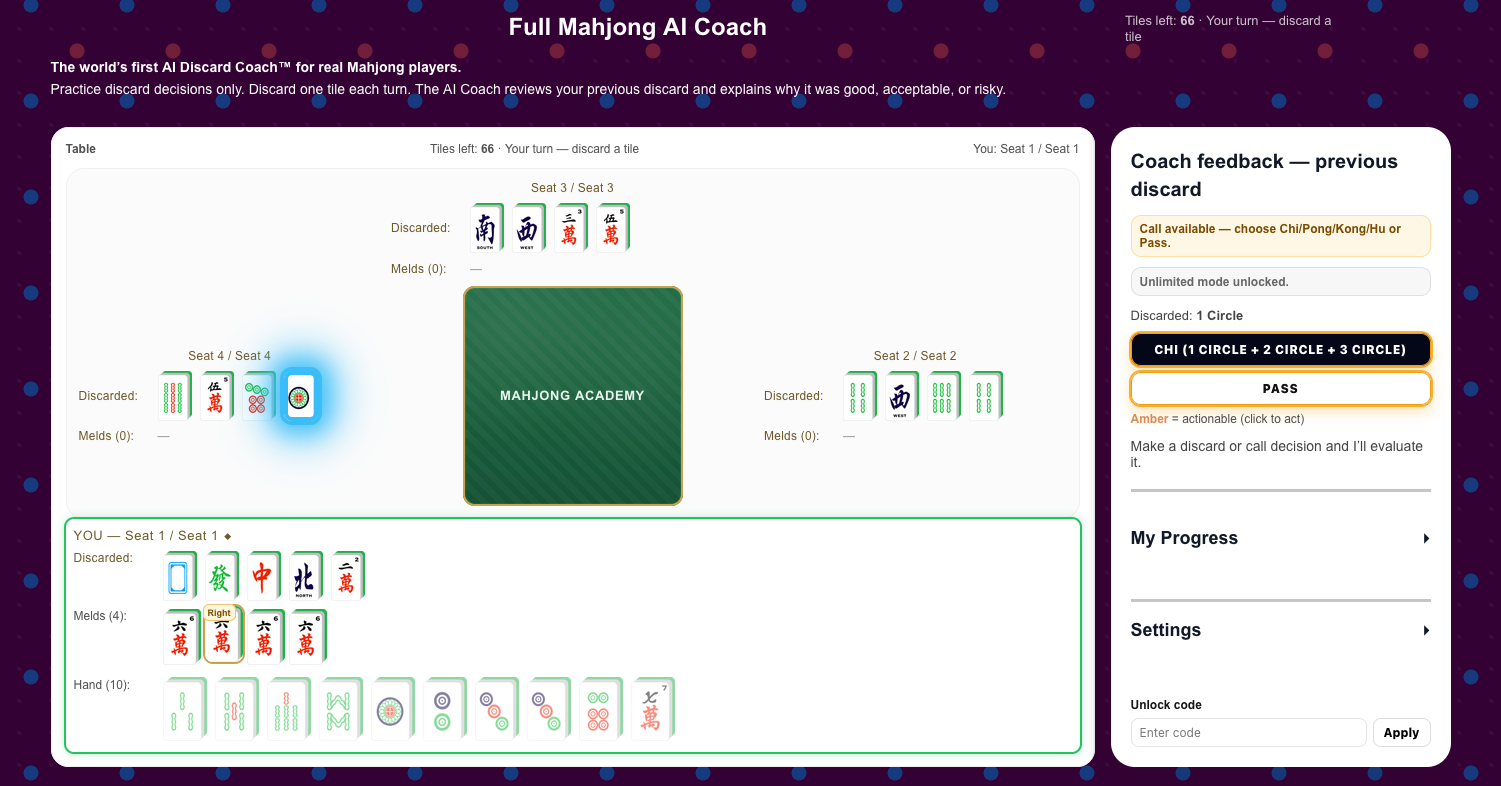The height and width of the screenshot is (786, 1501).
Task: Discard the 6 Circle tile from hand
Action: [600, 709]
